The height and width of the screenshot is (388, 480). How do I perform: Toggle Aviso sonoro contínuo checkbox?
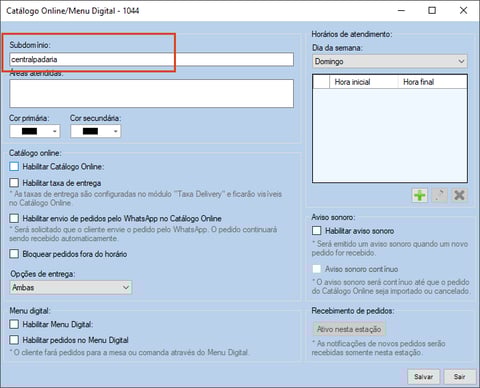[317, 269]
